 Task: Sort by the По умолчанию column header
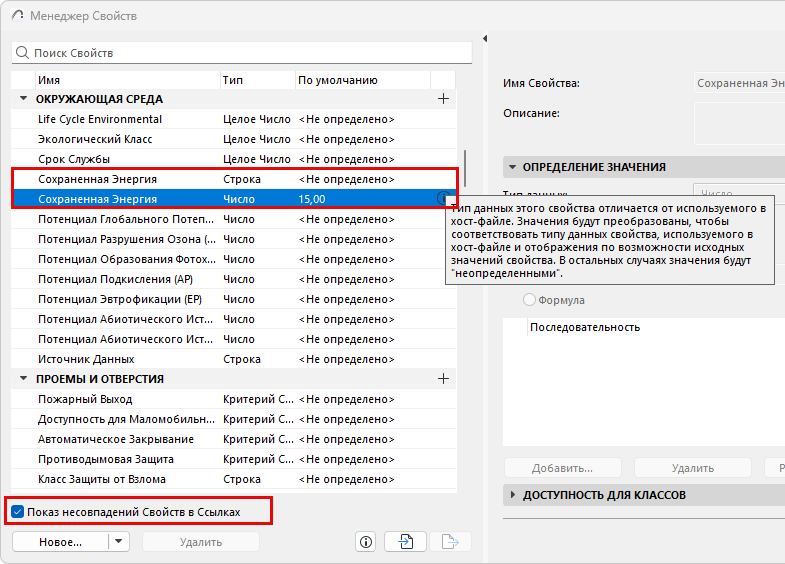363,80
